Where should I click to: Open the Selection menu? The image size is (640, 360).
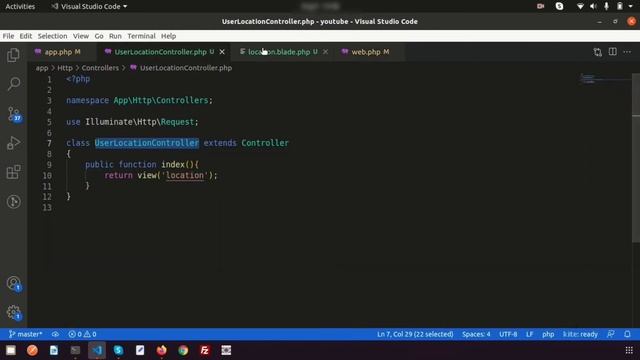[52, 36]
